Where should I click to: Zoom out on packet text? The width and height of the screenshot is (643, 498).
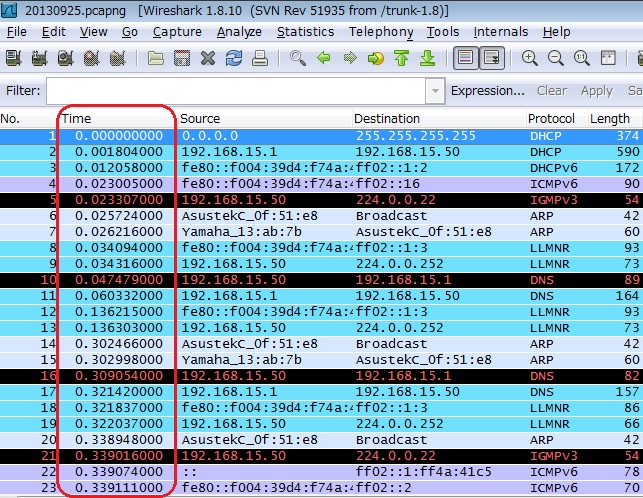click(556, 58)
